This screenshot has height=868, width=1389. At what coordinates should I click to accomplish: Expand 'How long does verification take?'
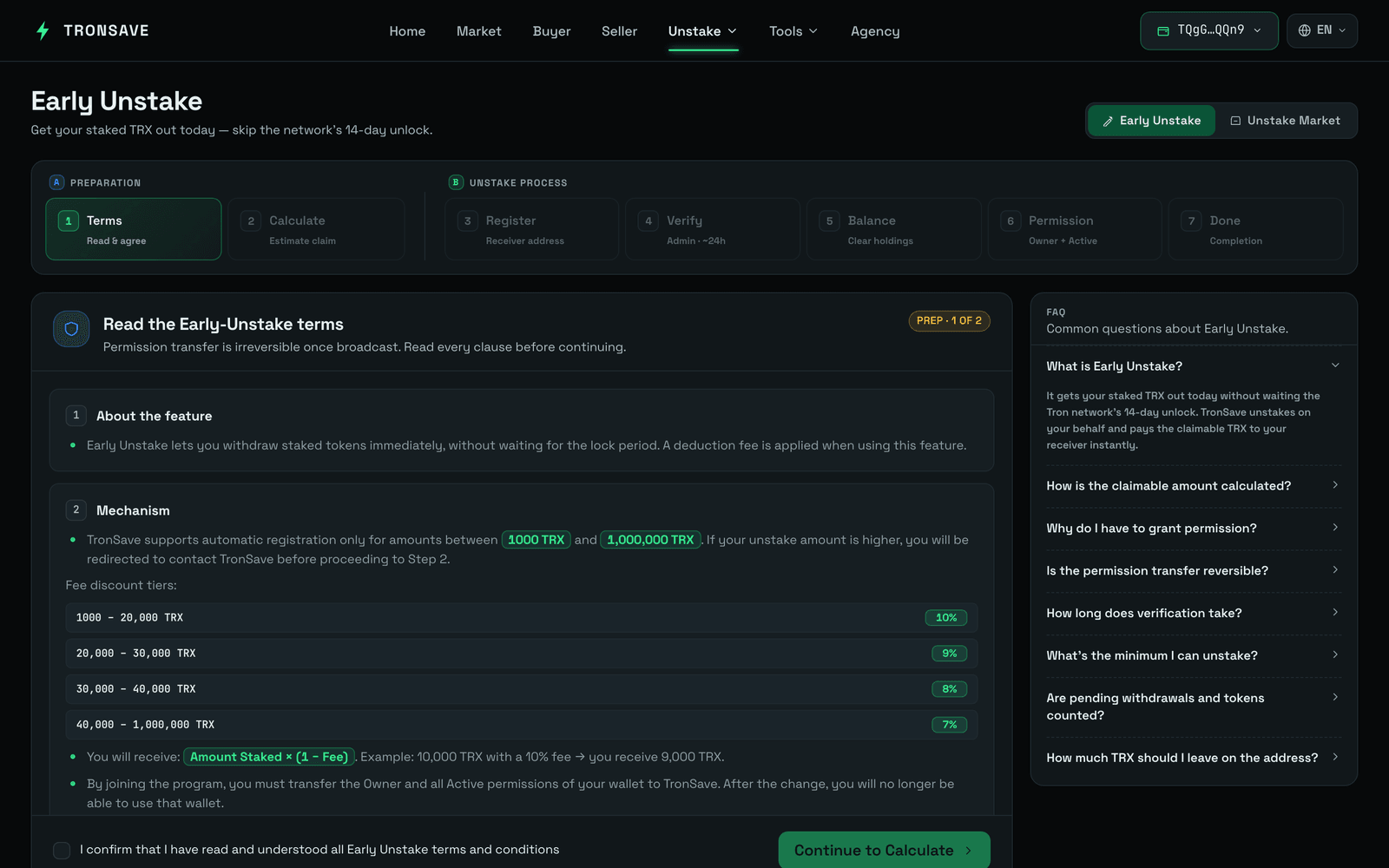[x=1194, y=614]
